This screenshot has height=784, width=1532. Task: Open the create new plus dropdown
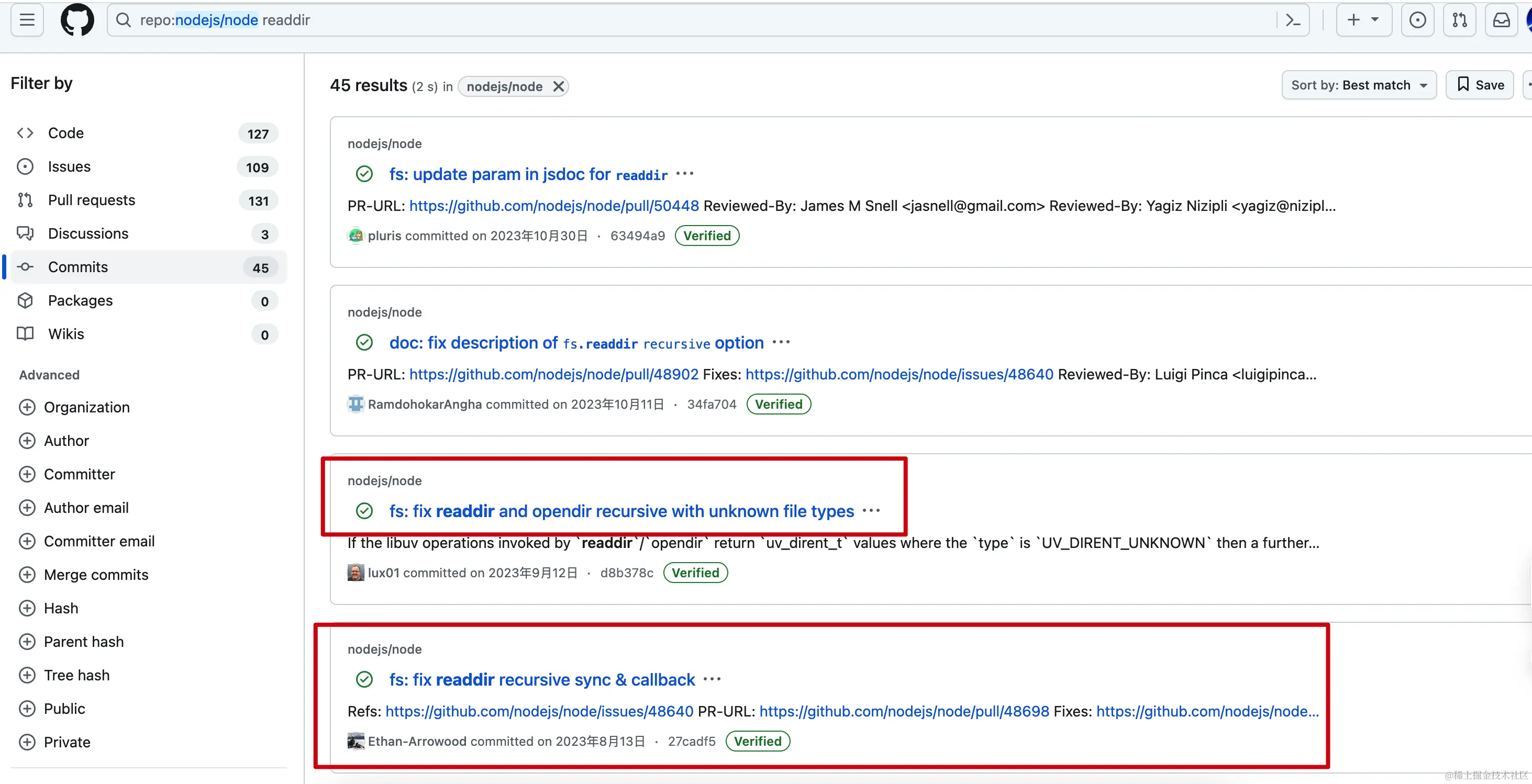click(x=1364, y=20)
